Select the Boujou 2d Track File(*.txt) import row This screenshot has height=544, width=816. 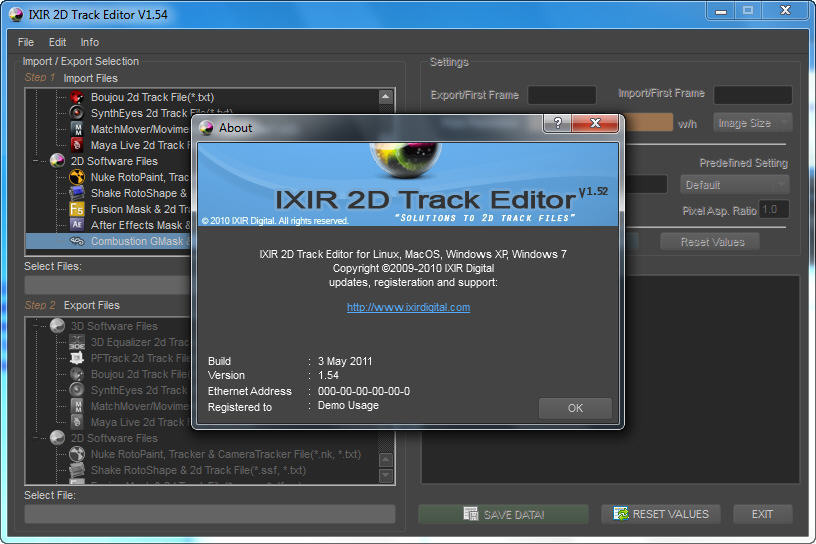tap(152, 97)
